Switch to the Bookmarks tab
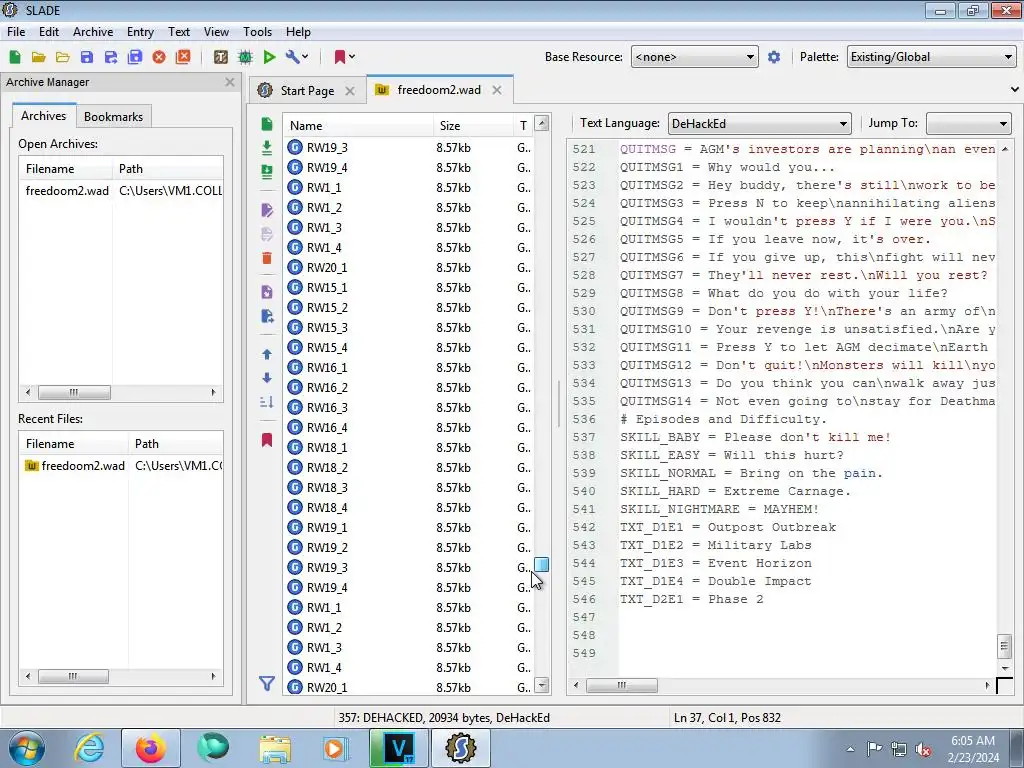 click(113, 116)
